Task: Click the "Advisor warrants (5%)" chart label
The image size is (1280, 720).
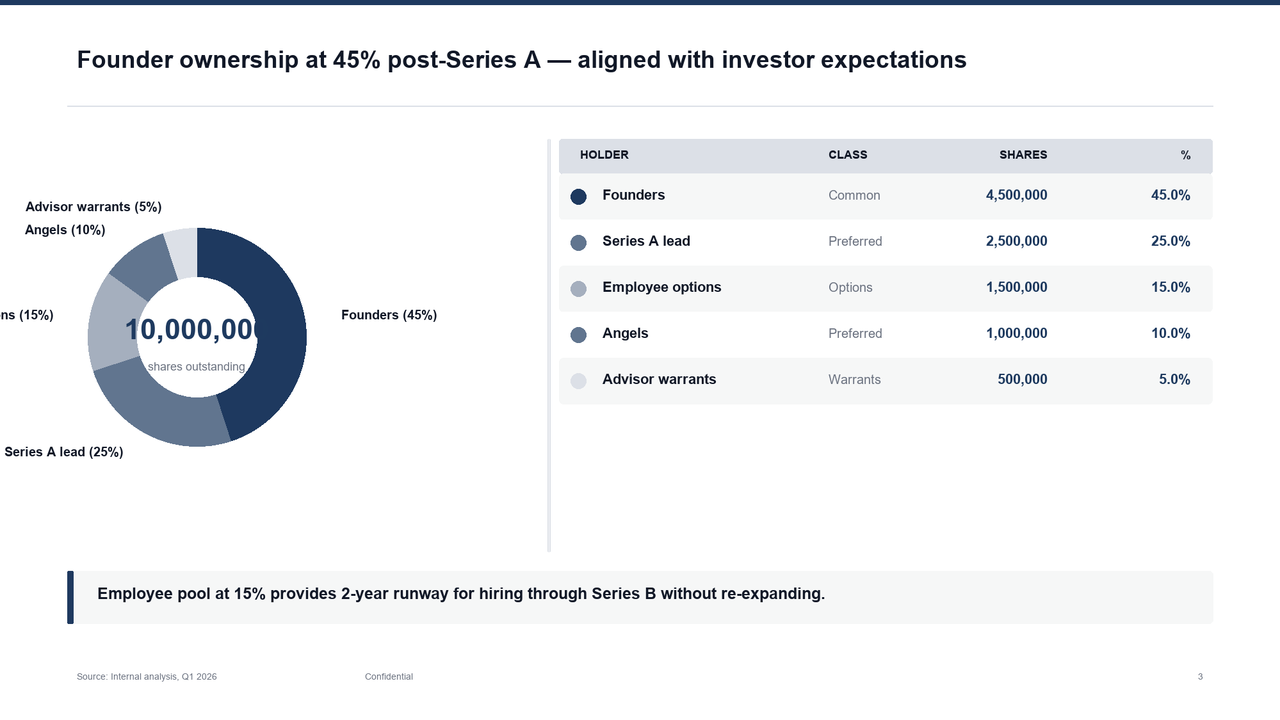Action: [93, 207]
